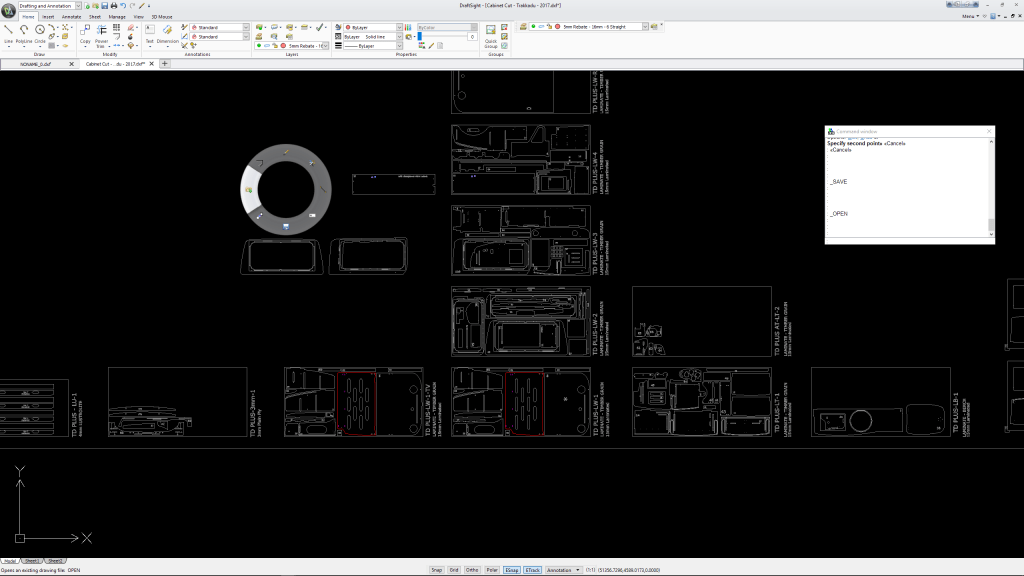Select the Line drawing tool

8,31
